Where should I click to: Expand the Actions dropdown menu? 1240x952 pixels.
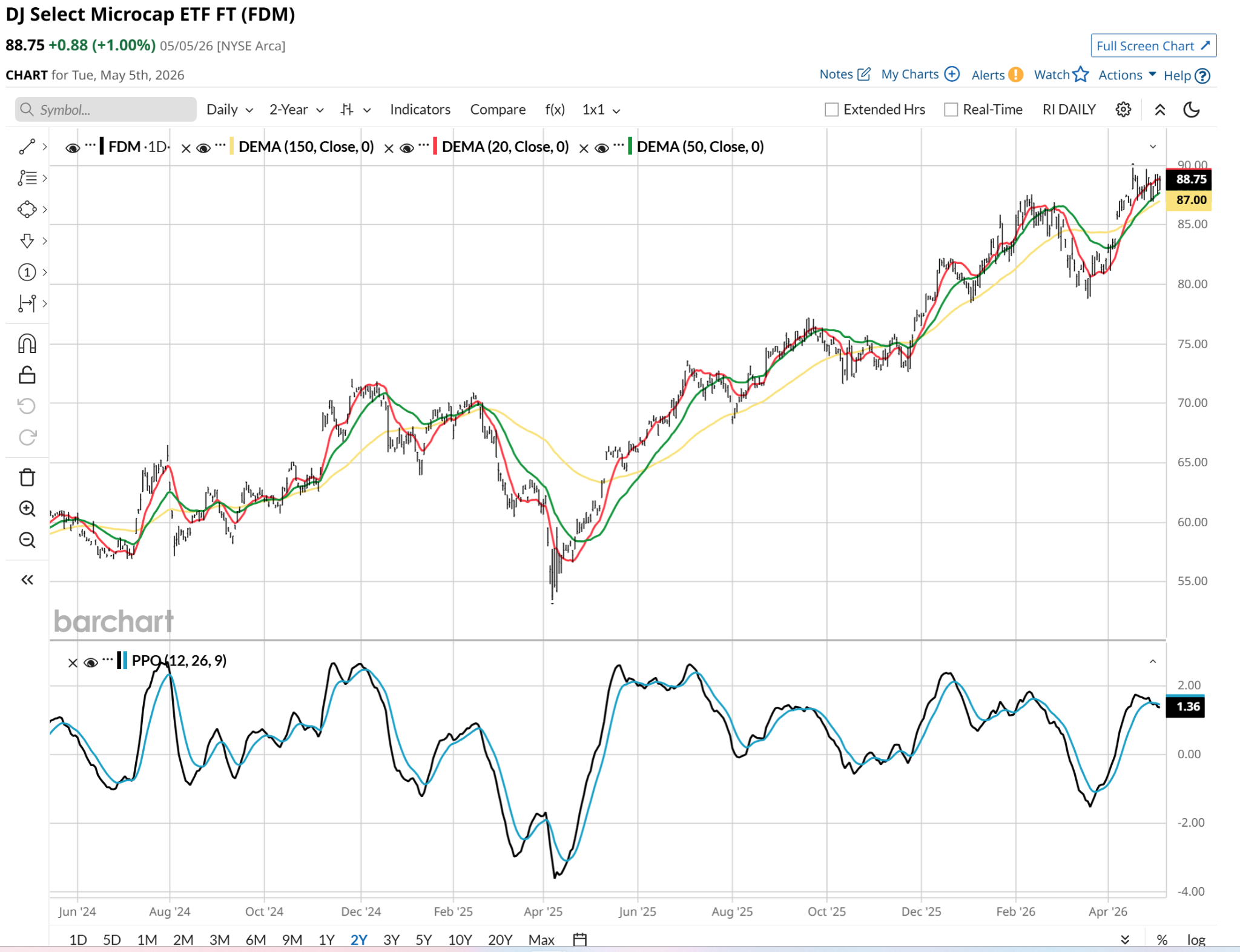click(x=1127, y=75)
